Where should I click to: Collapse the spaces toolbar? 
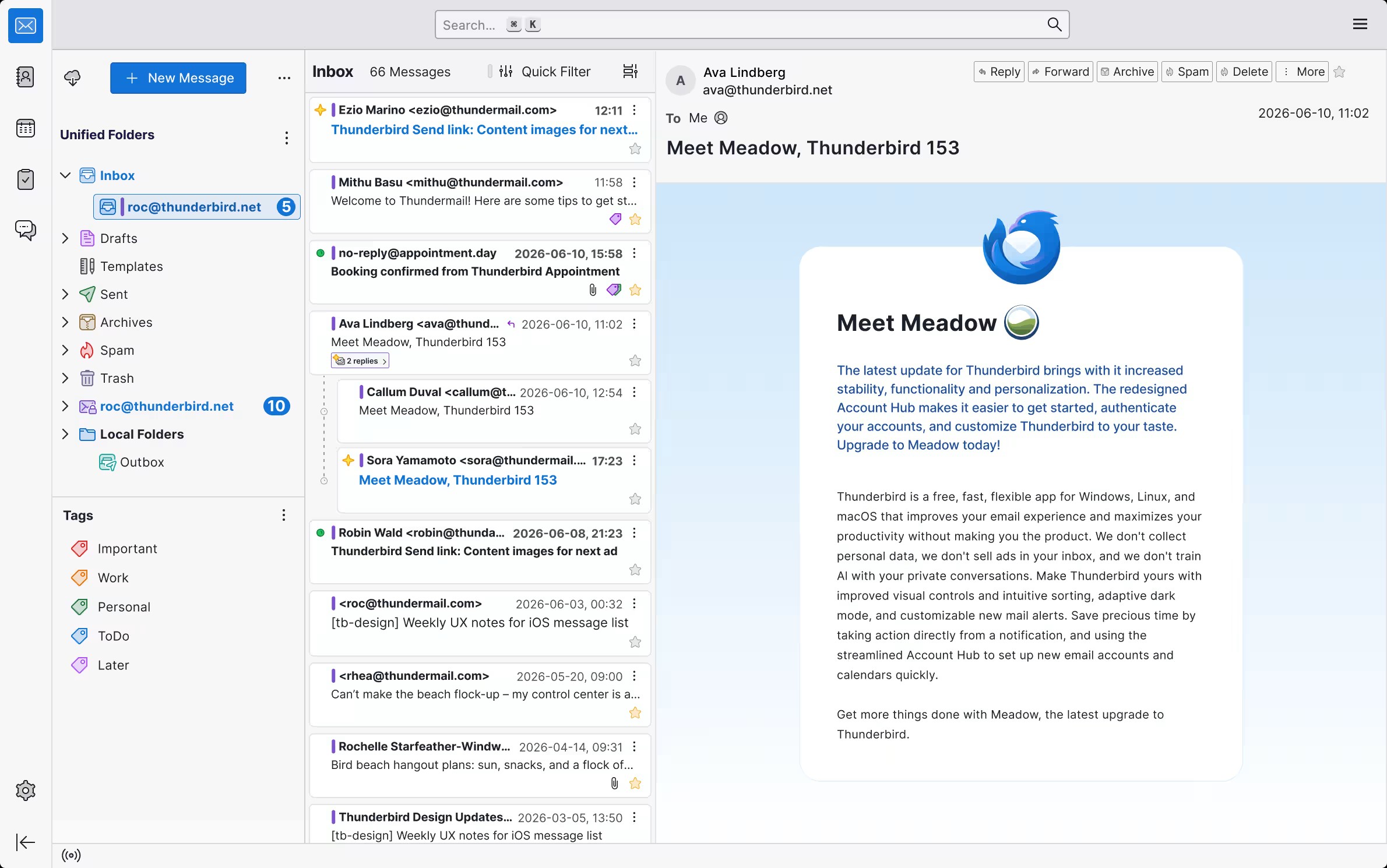[x=26, y=842]
